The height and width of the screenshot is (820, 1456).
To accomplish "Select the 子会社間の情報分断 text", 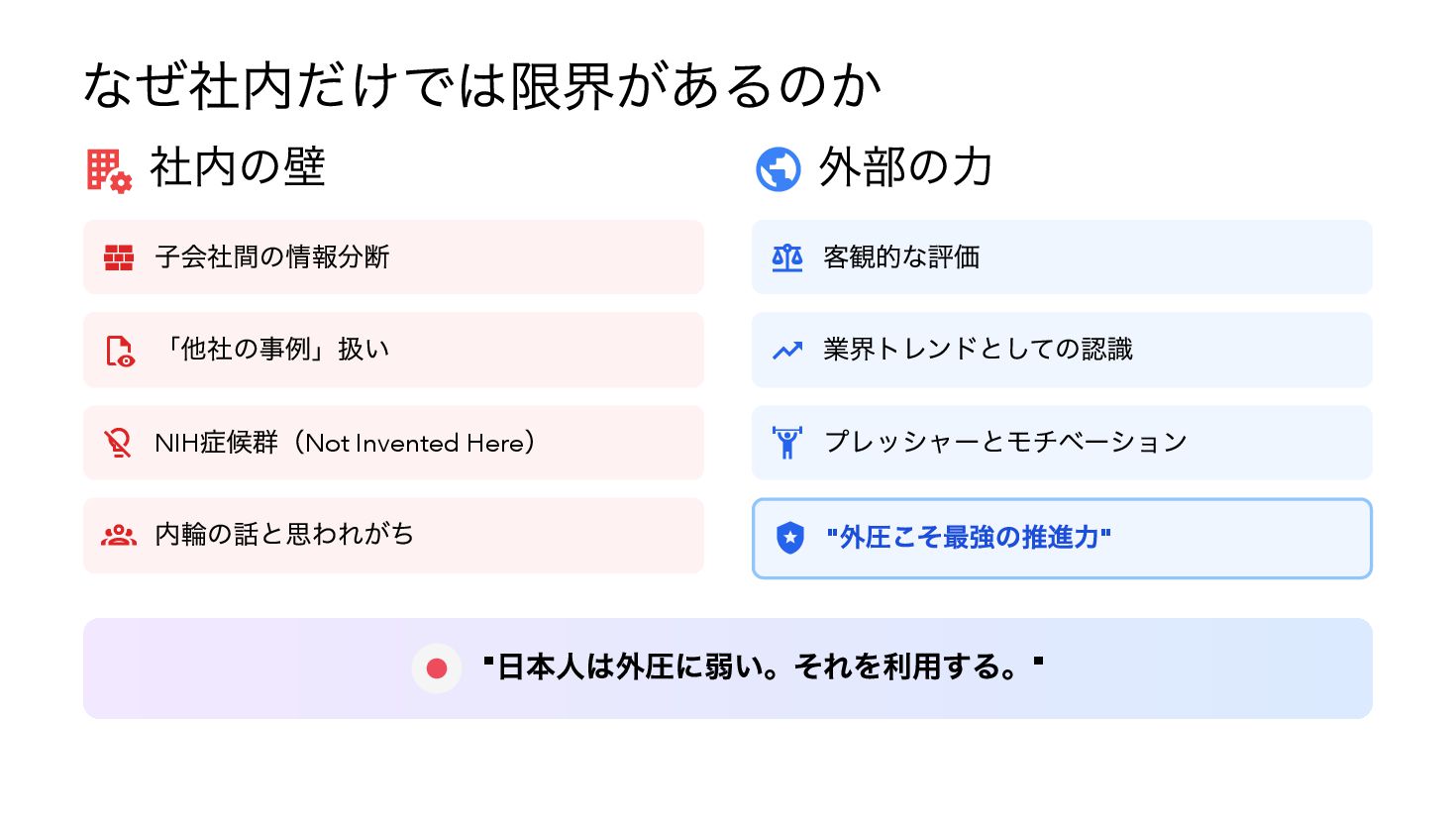I will tap(272, 257).
